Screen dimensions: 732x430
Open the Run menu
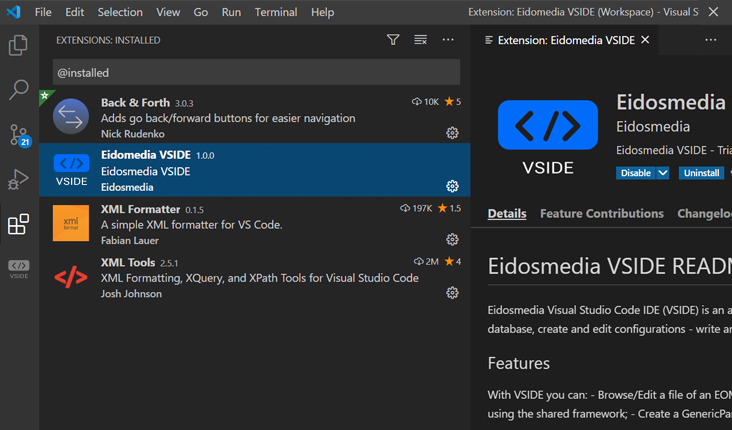231,12
